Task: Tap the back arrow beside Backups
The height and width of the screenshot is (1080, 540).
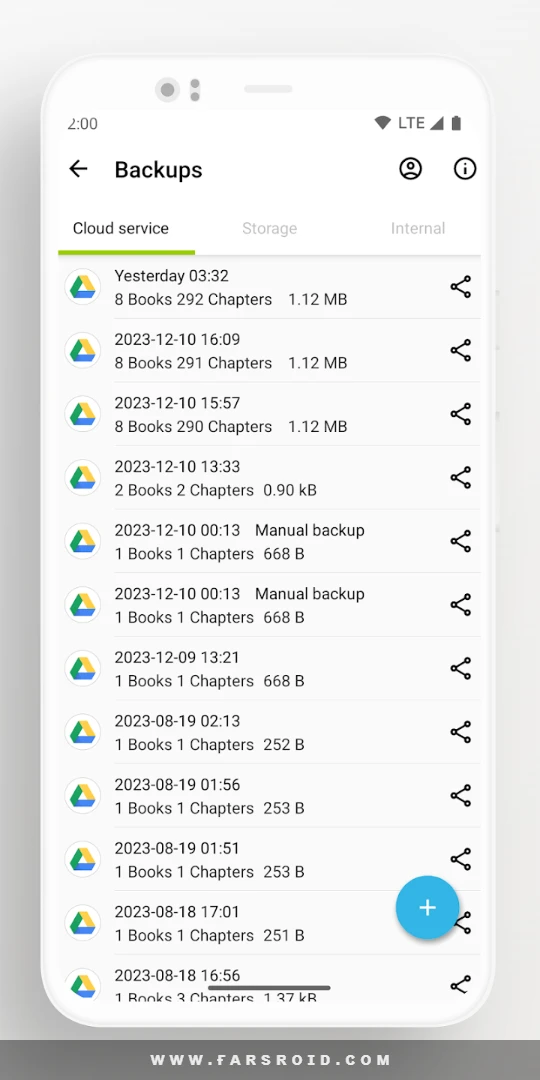Action: point(79,169)
